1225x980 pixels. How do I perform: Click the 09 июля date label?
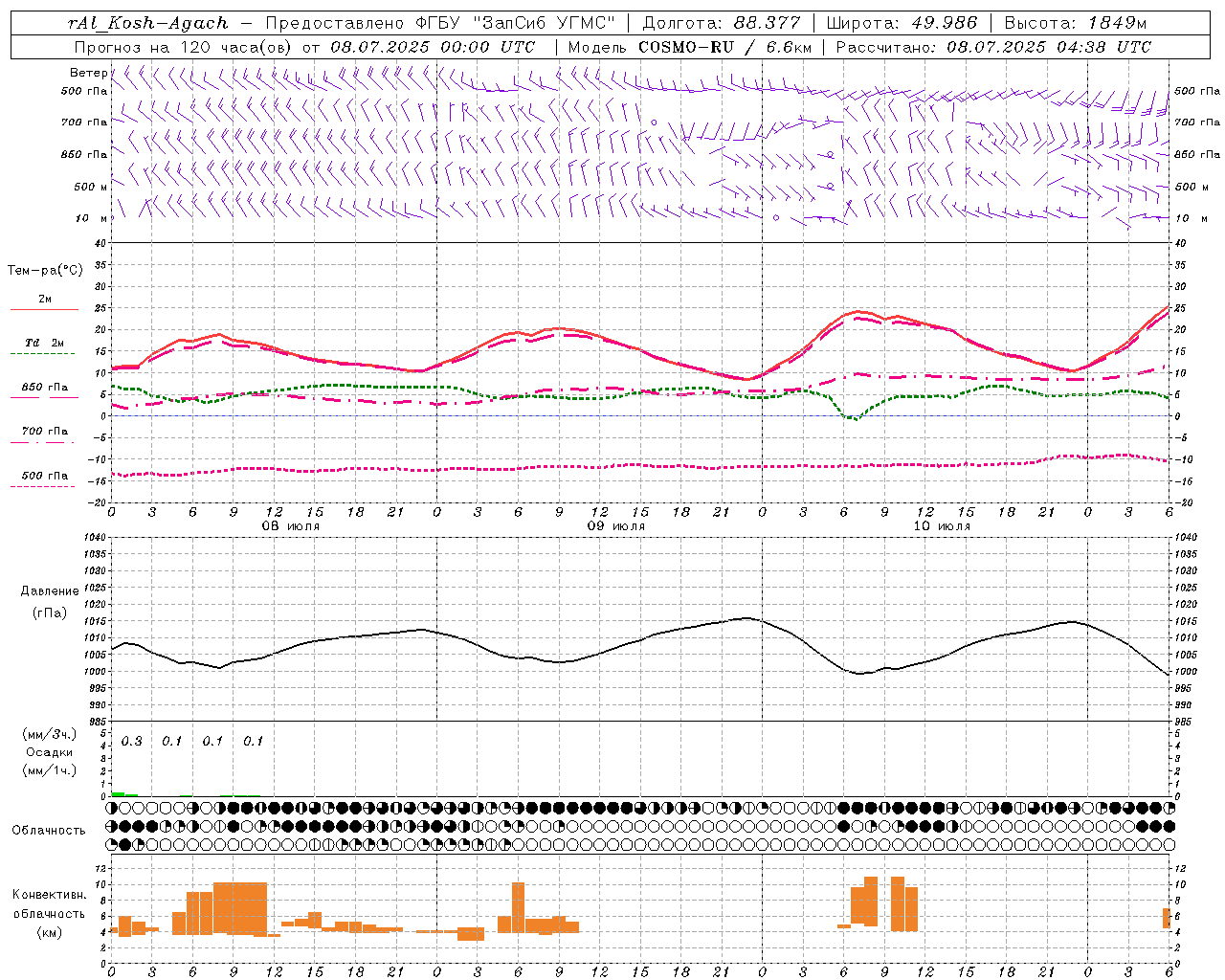coord(616,526)
